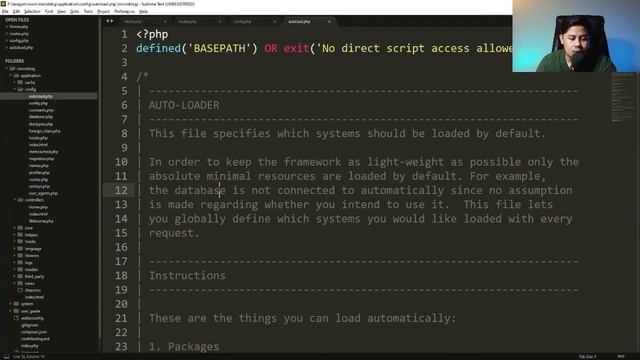Open doctypes.php in the folder tree
640x360 pixels.
click(41, 124)
